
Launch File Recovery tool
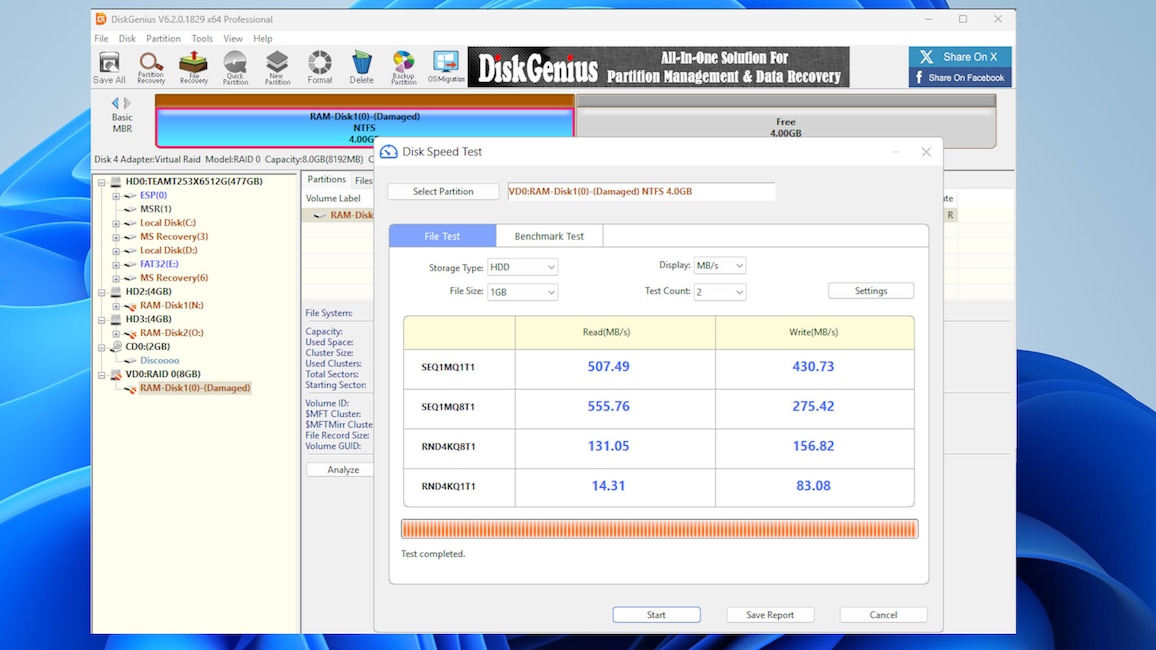click(x=193, y=67)
